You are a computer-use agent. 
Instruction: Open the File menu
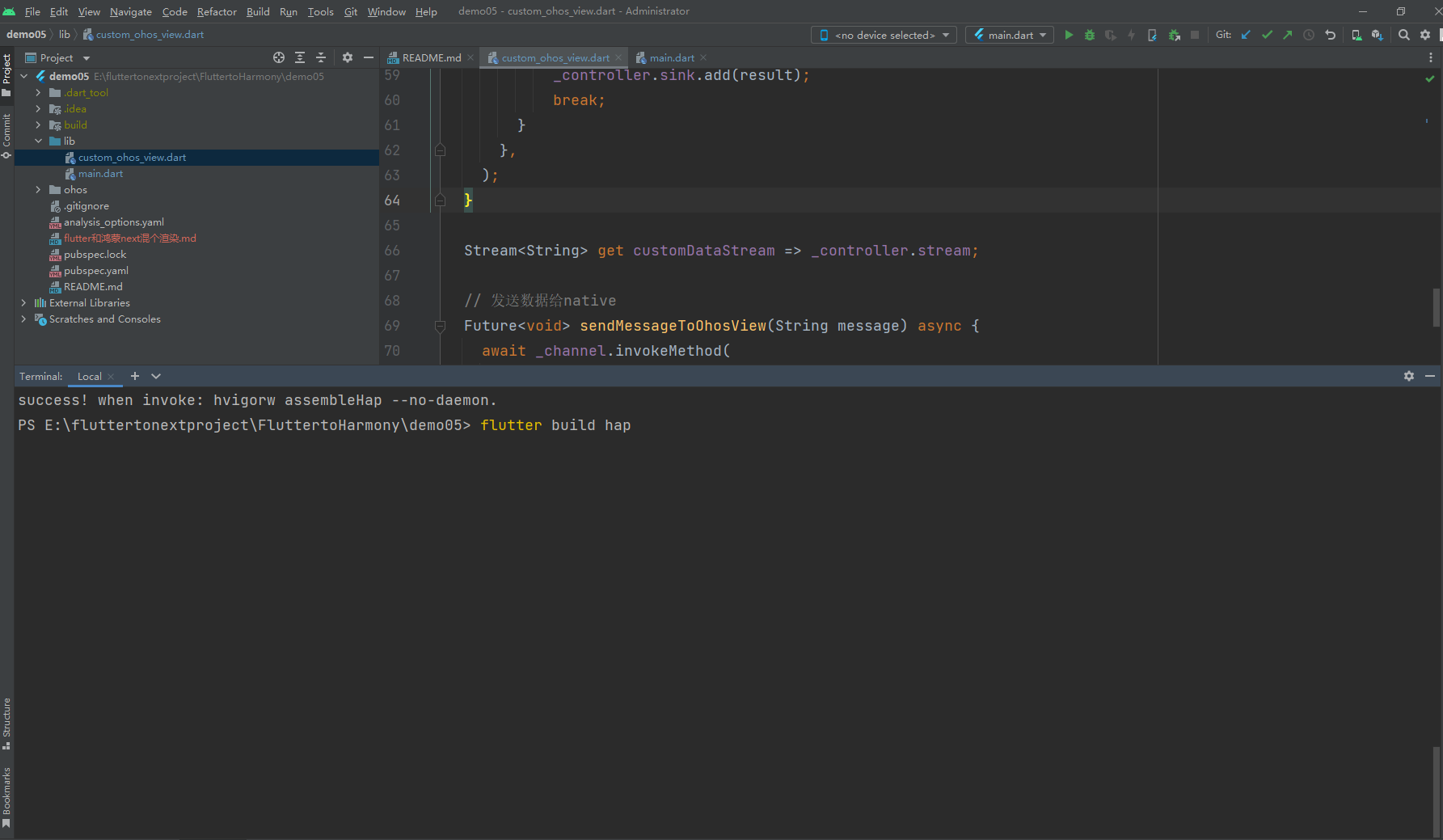point(32,11)
